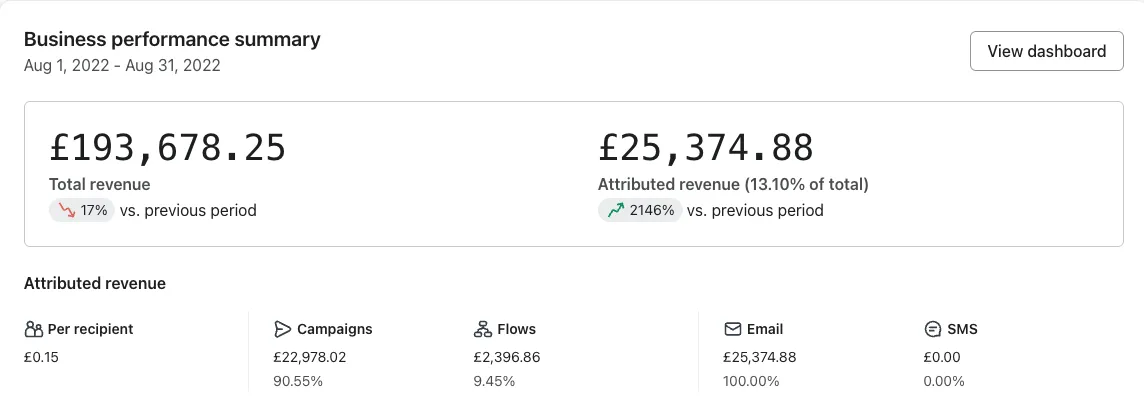Click the Flows revenue £2,396.86
Image resolution: width=1144 pixels, height=404 pixels.
507,357
